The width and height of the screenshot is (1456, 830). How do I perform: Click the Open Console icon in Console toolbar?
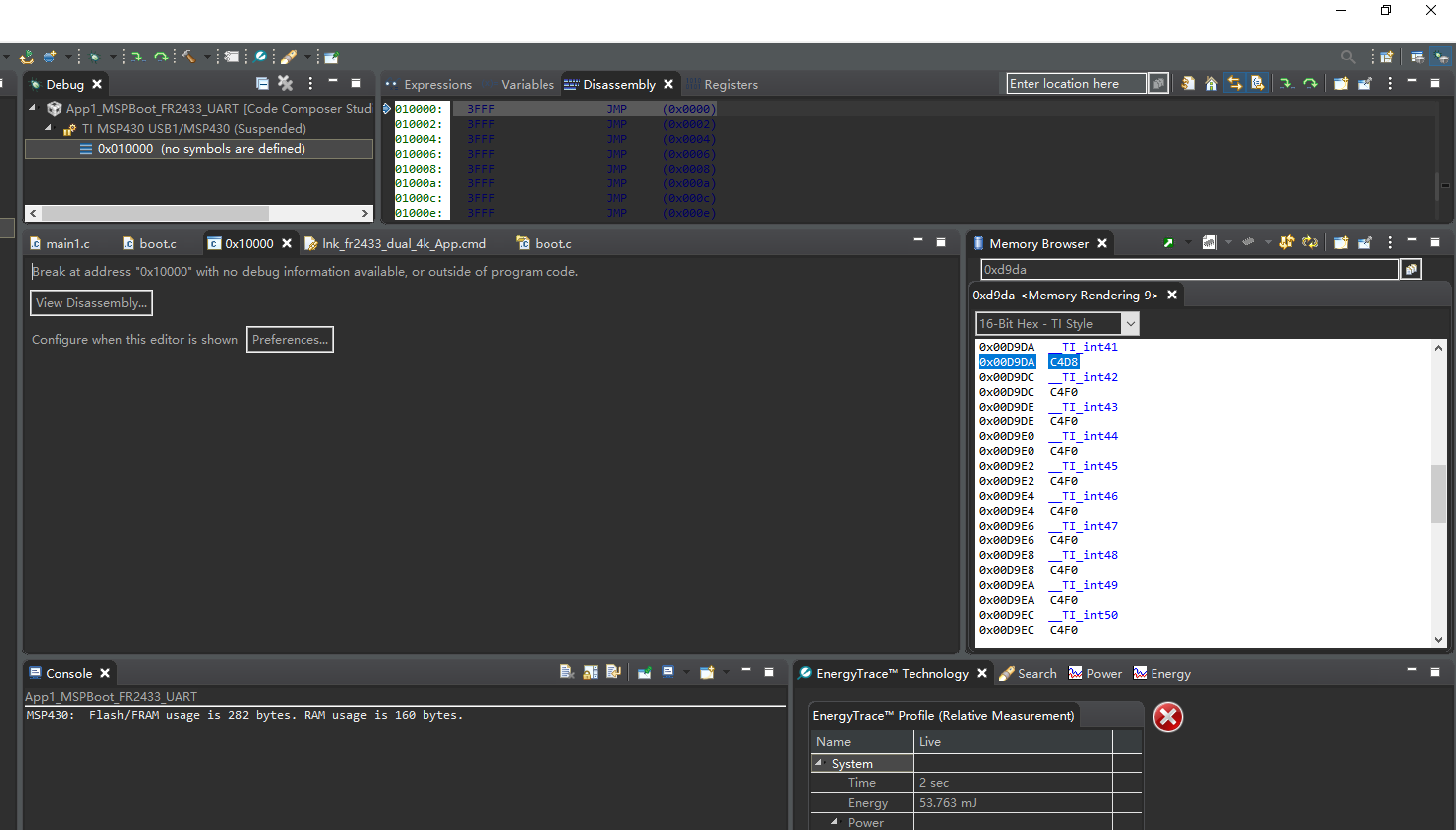[x=707, y=673]
